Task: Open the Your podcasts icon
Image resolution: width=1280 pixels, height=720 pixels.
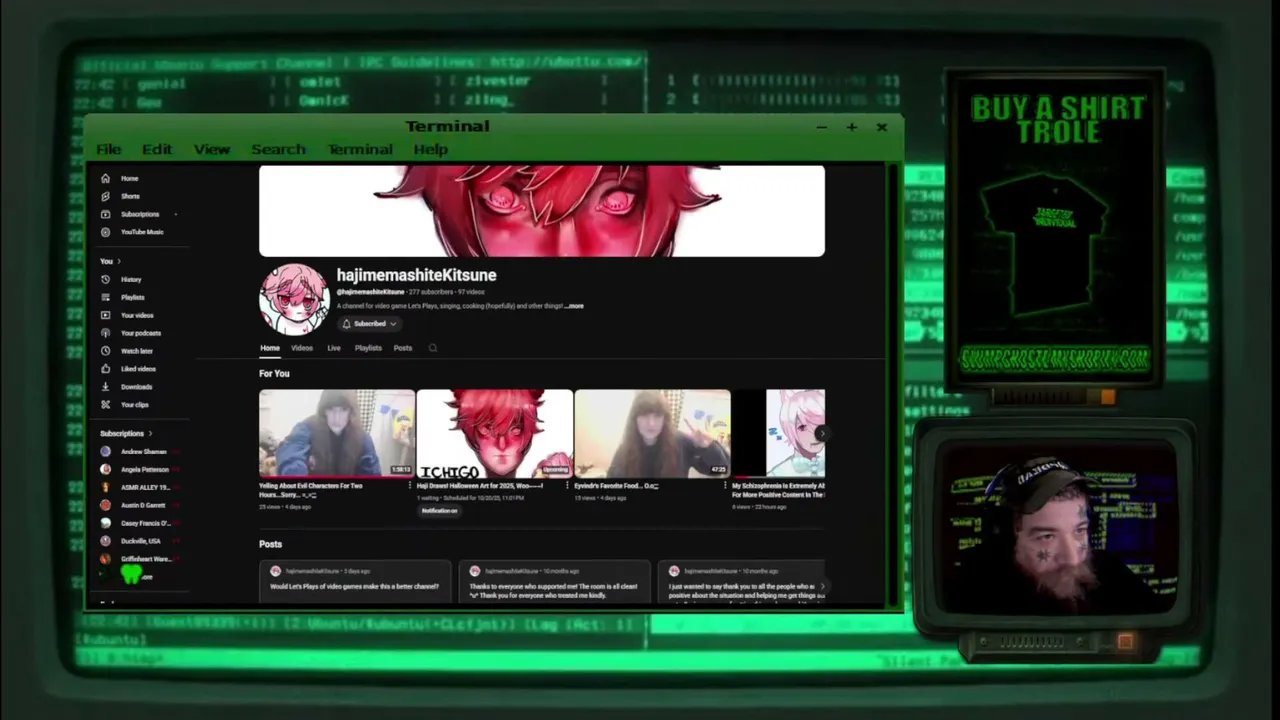Action: coord(105,333)
